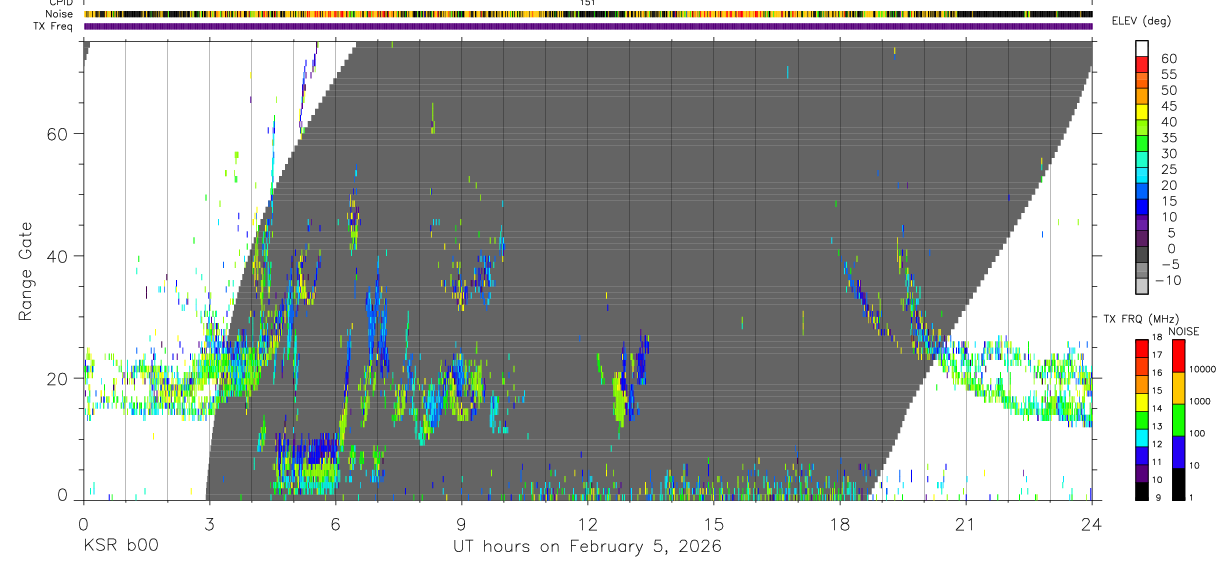This screenshot has height=567, width=1228.
Task: Click ELEV legend value '-10'
Action: tap(1169, 281)
